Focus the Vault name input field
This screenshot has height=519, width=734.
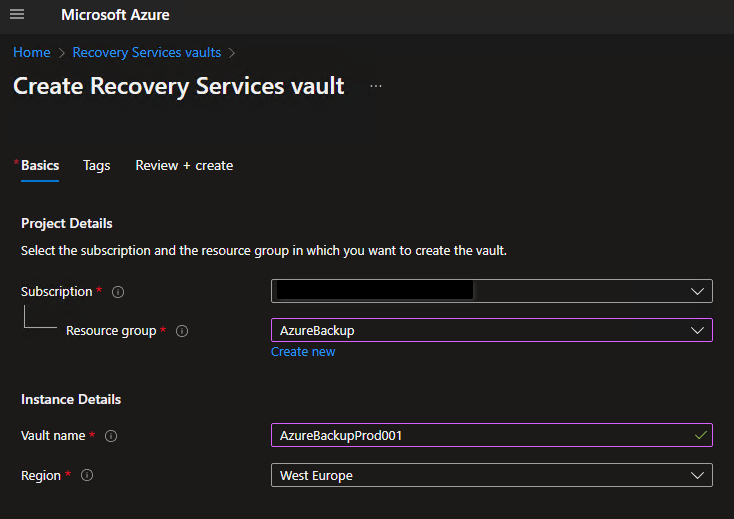[492, 435]
